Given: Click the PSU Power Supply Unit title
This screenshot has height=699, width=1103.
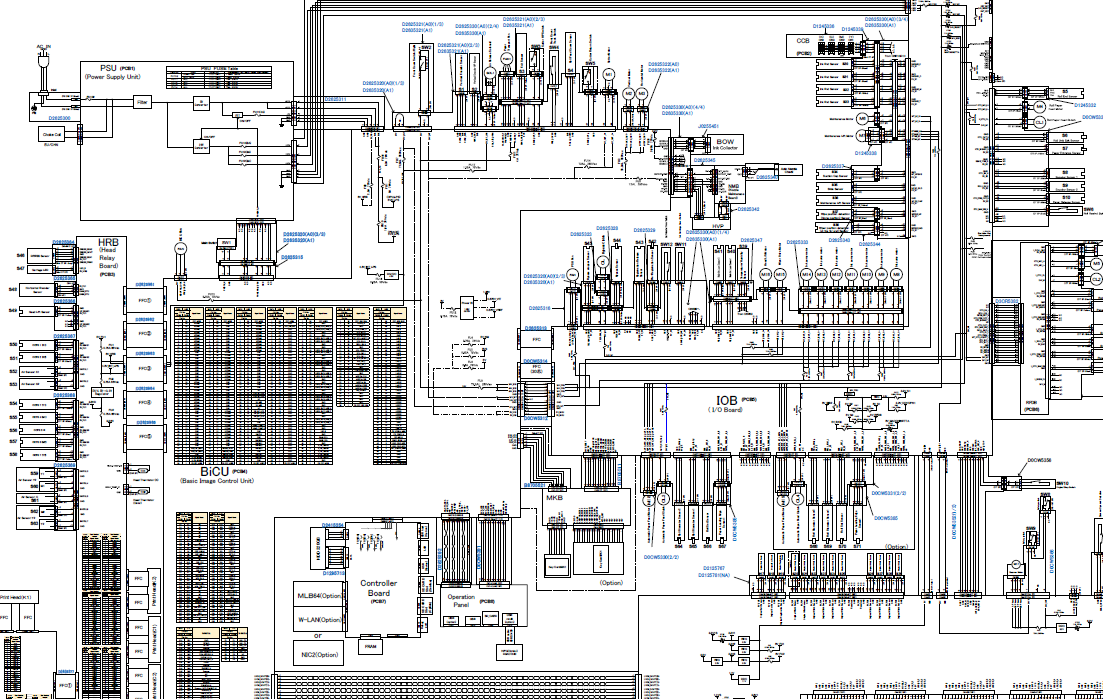Looking at the screenshot, I should tap(109, 70).
